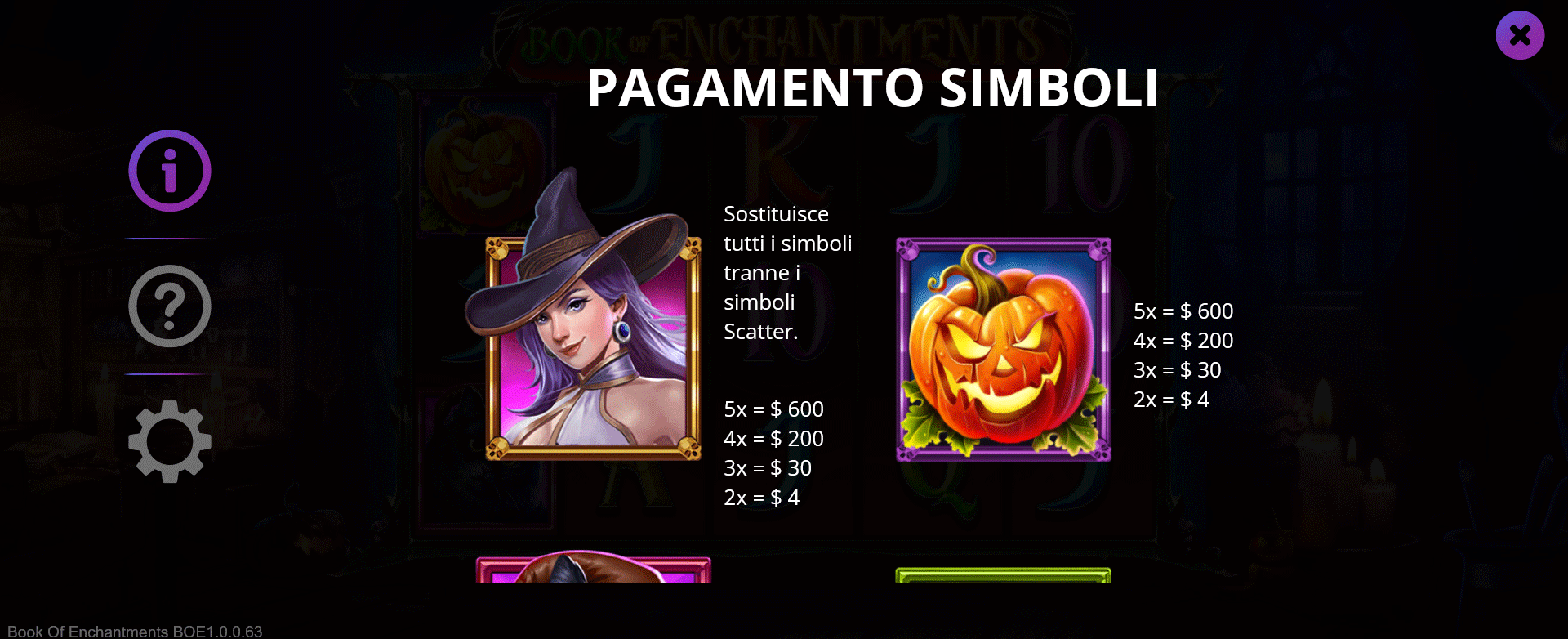Screen dimensions: 1568x639
Task: Open the gear settings section
Action: point(170,441)
